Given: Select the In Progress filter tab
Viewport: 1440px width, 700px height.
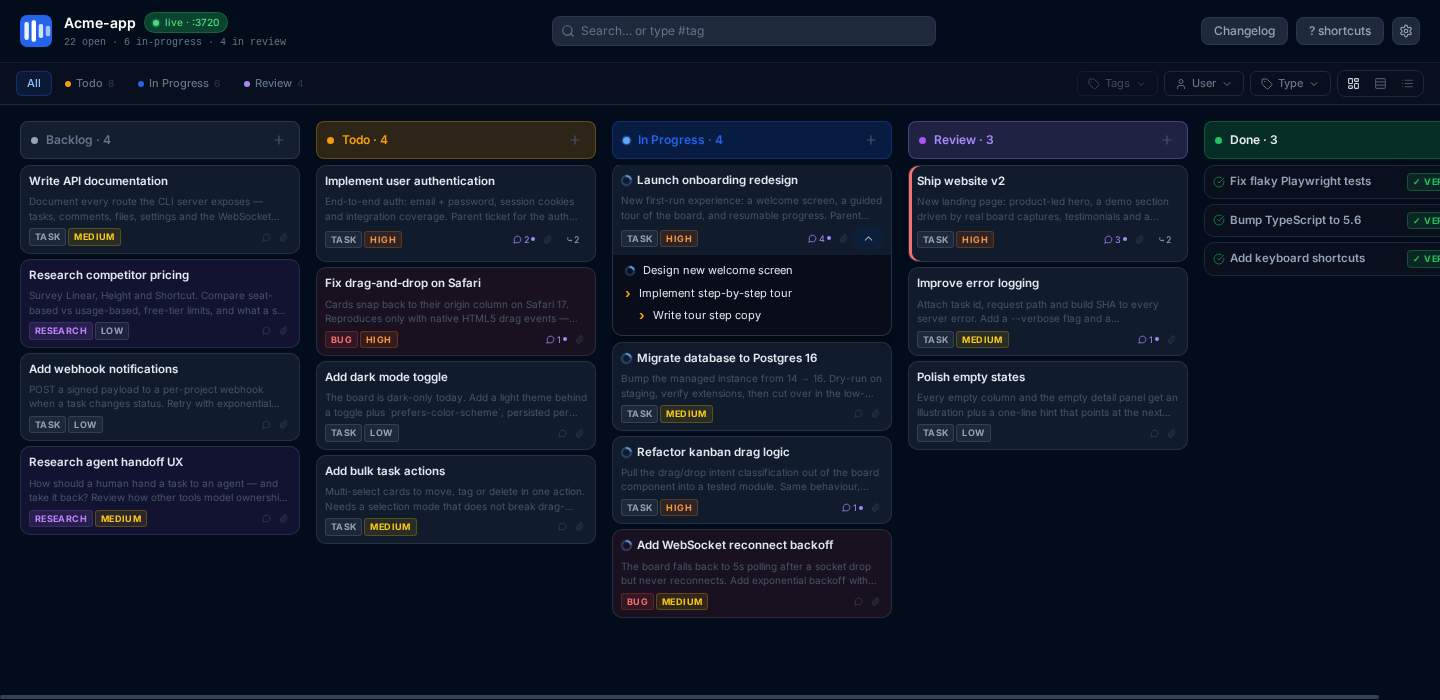Looking at the screenshot, I should tap(179, 84).
